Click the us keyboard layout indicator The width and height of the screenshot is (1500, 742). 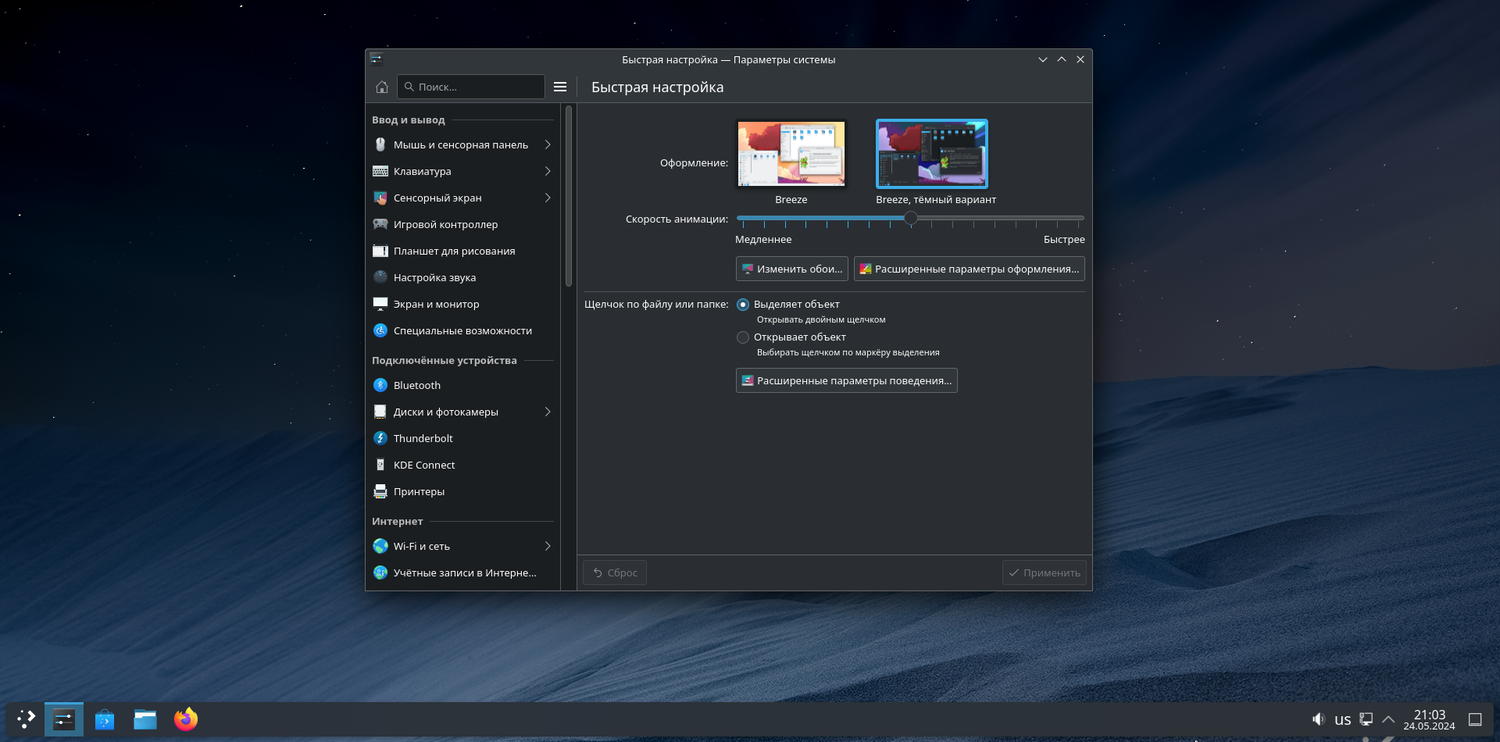1343,719
